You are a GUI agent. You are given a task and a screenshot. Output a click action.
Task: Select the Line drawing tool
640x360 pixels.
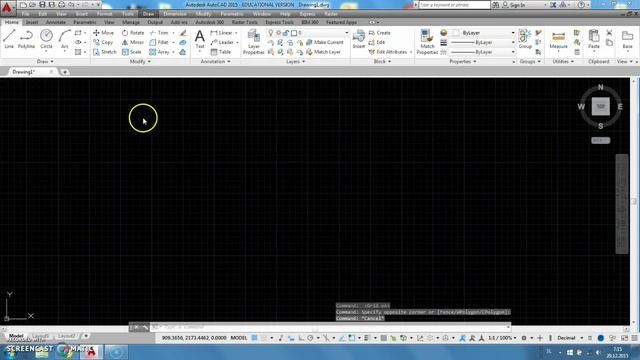(x=9, y=39)
